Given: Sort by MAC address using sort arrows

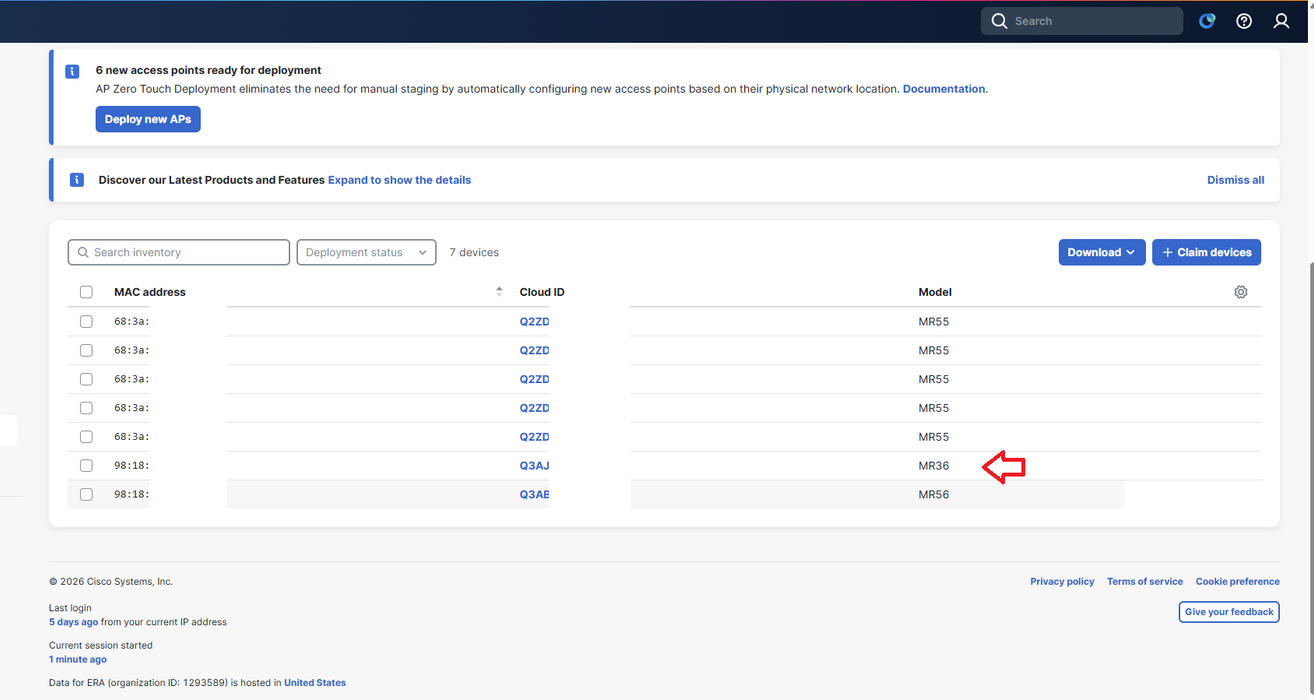Looking at the screenshot, I should coord(499,292).
